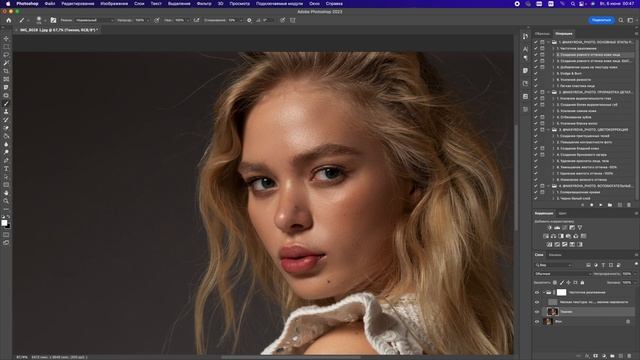Delete layer with Layers panel trash icon

629,356
